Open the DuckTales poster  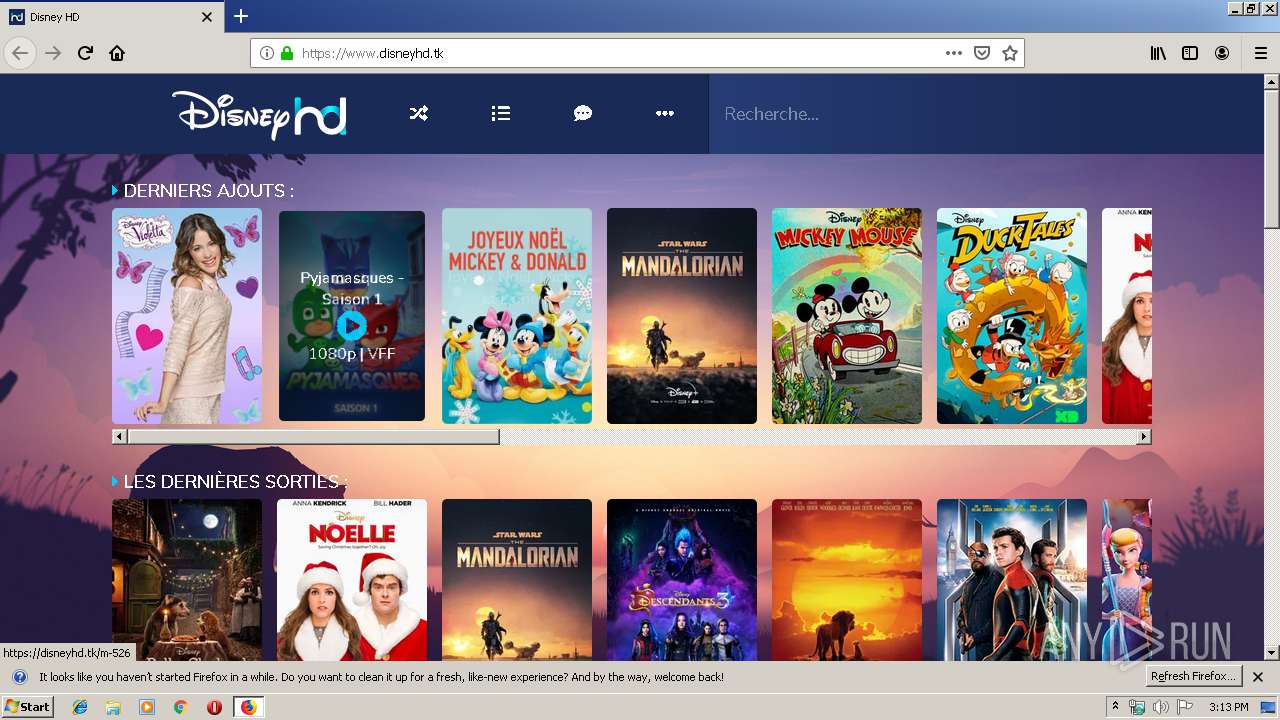(1012, 316)
